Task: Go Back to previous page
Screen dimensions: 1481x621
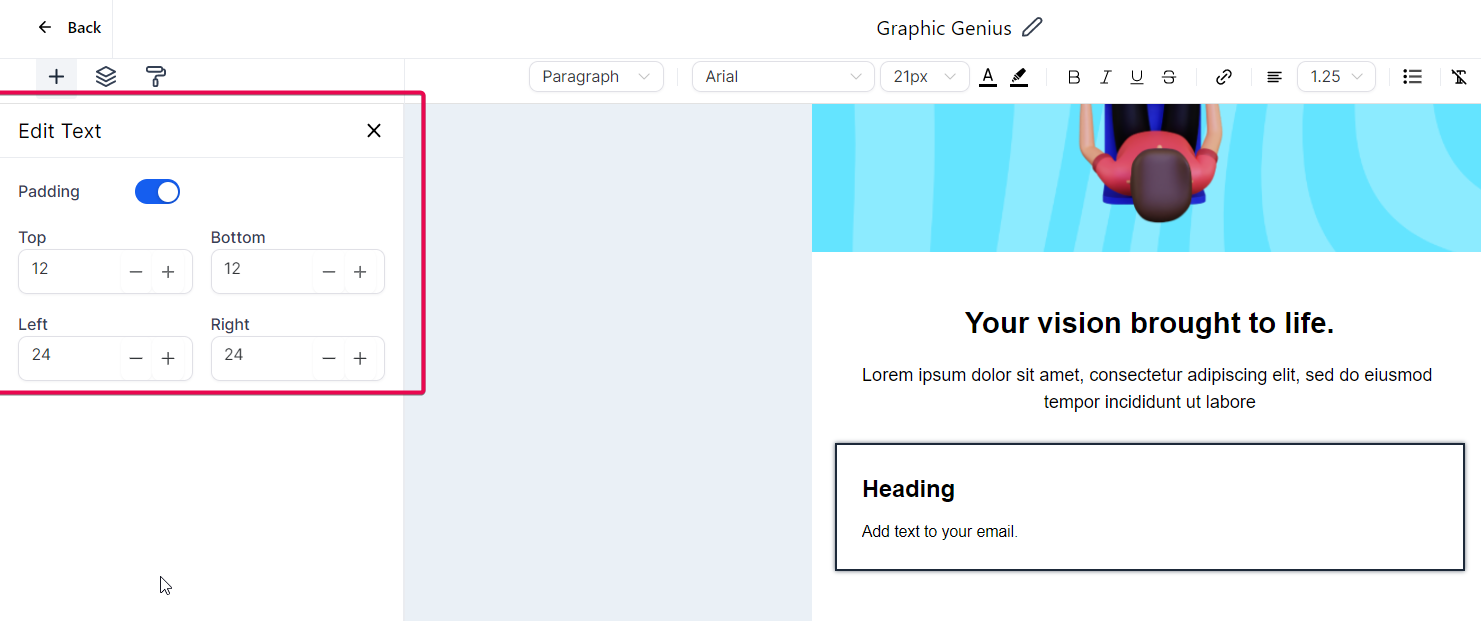Action: (69, 28)
